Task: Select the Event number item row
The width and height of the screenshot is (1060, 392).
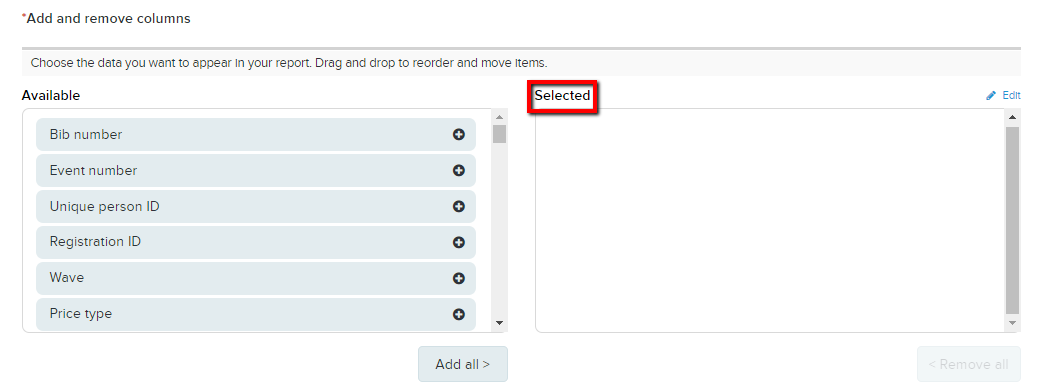Action: (256, 170)
